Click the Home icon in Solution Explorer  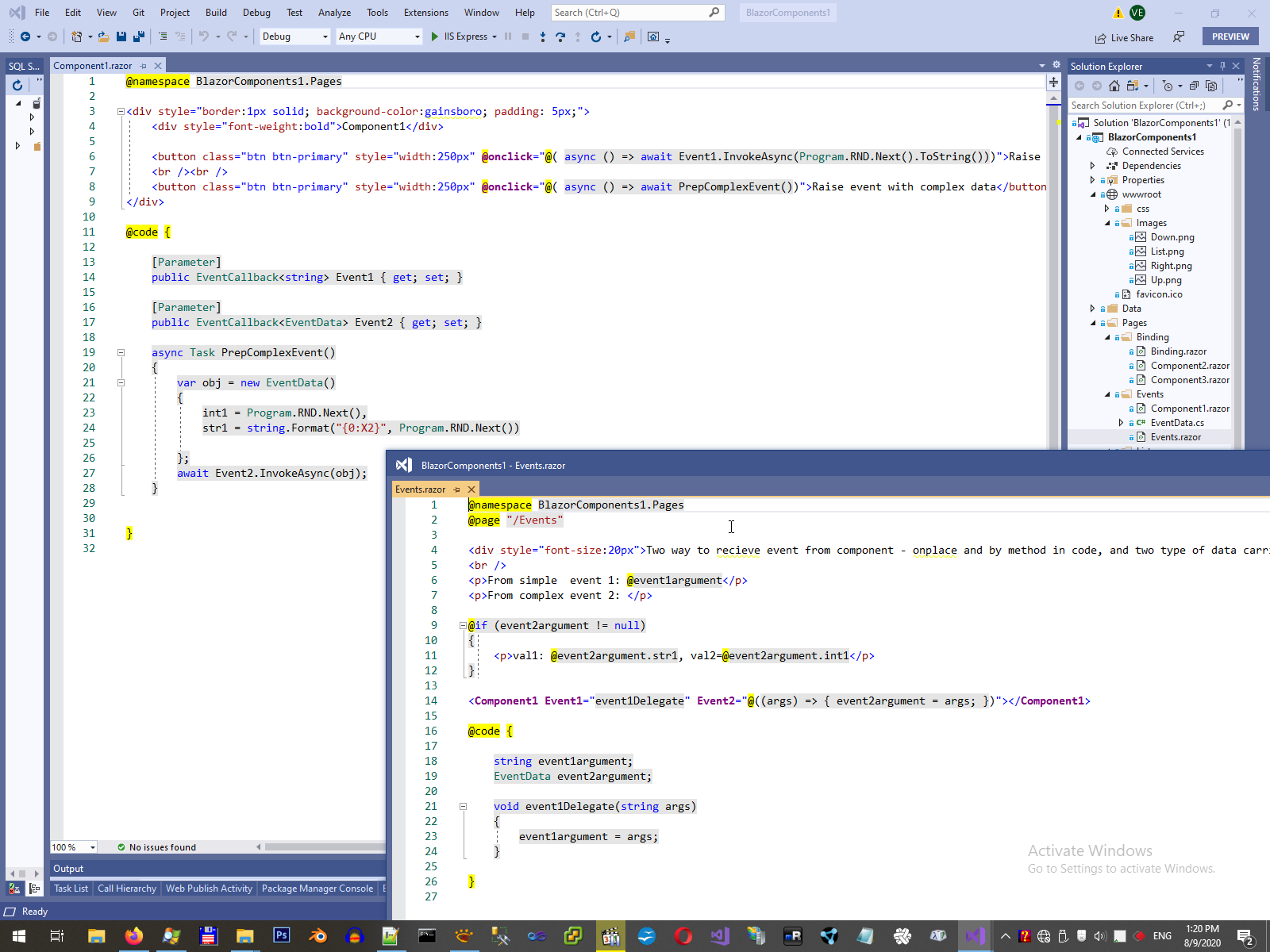click(x=1114, y=86)
